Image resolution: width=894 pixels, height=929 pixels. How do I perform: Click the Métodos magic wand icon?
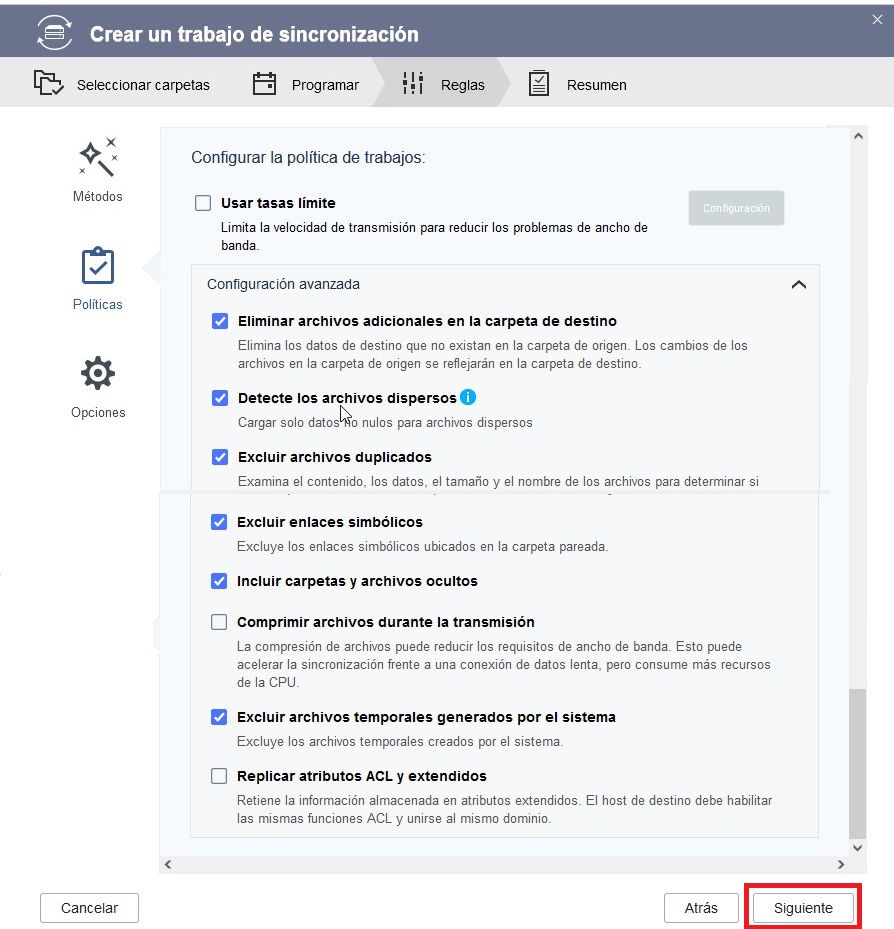[98, 157]
